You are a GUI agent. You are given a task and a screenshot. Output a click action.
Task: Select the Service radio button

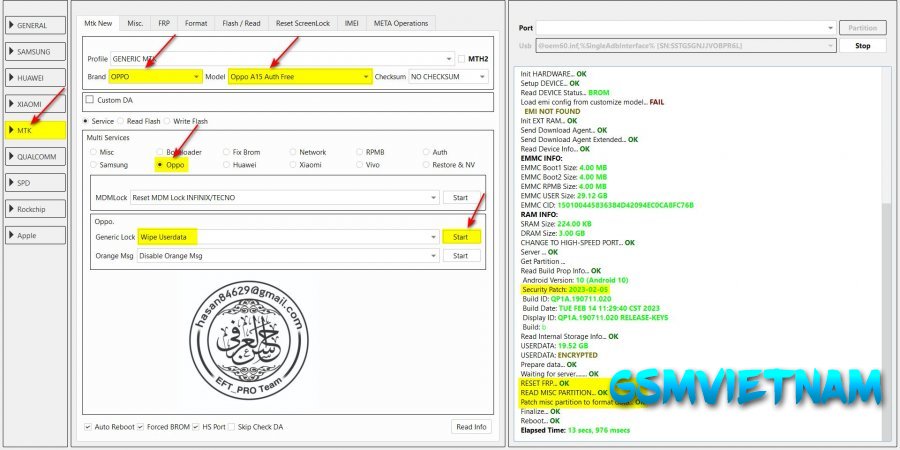[86, 121]
